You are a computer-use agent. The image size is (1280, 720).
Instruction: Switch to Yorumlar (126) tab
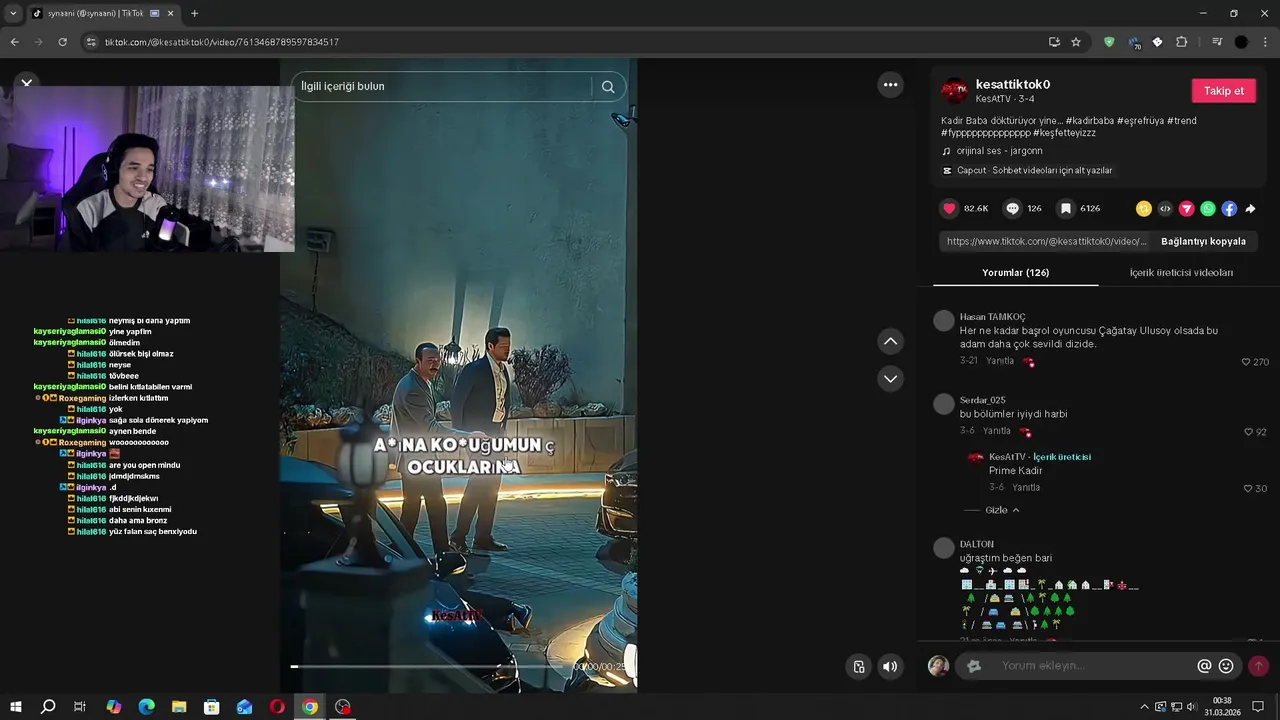(1015, 272)
